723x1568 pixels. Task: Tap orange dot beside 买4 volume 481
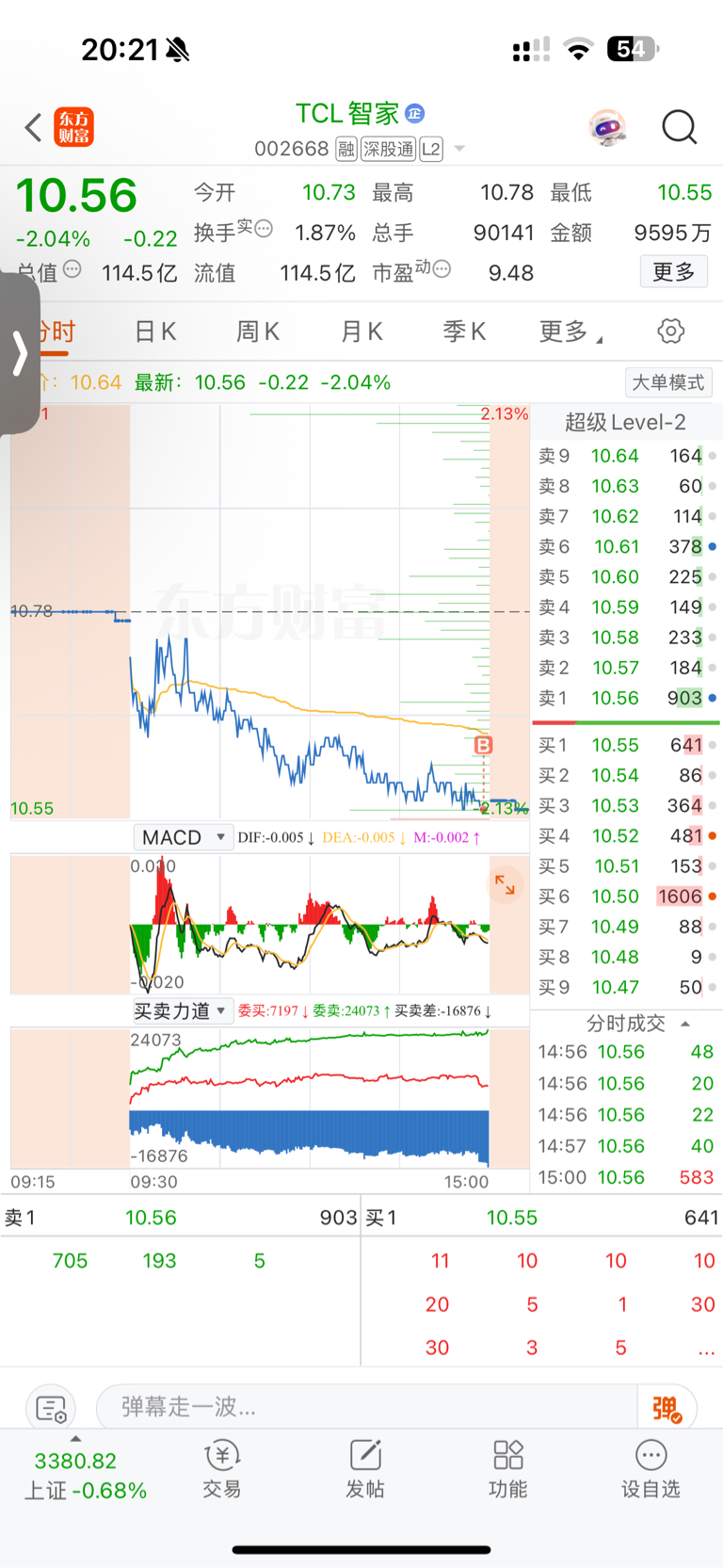point(713,836)
